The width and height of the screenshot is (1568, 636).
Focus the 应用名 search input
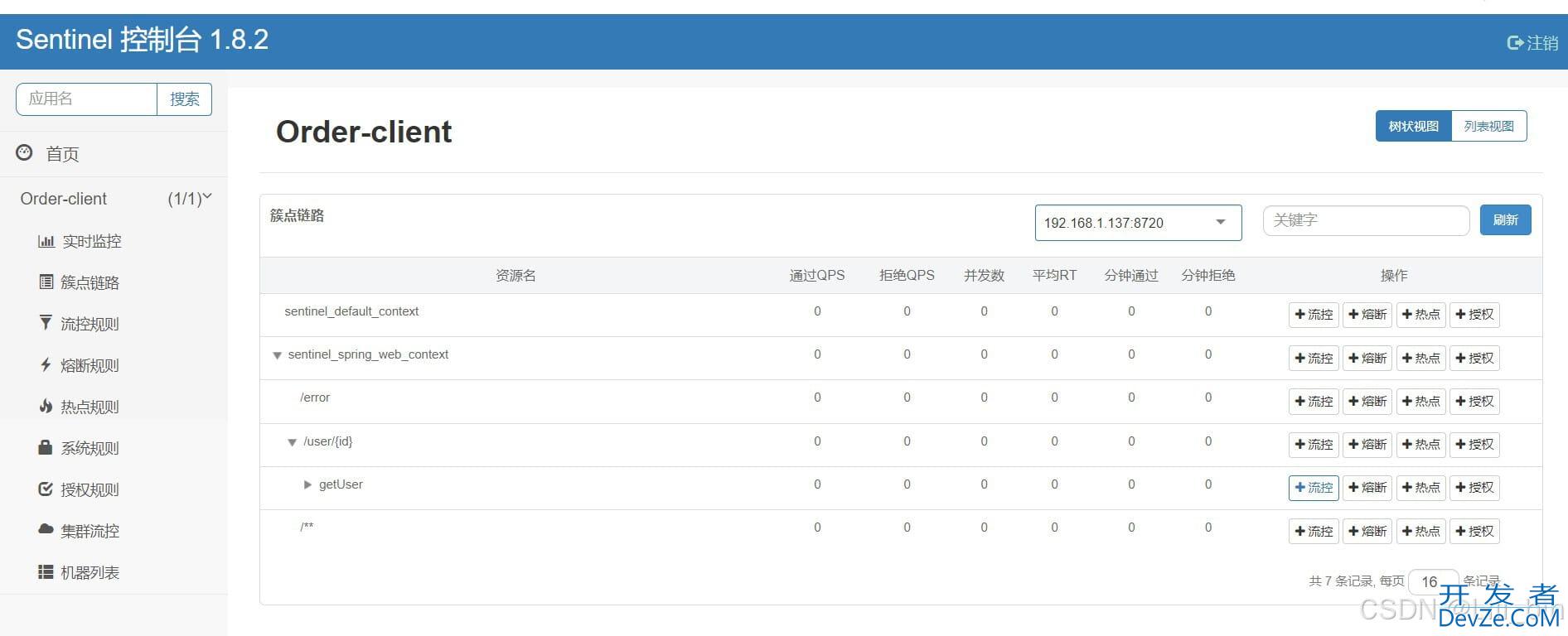tap(87, 99)
